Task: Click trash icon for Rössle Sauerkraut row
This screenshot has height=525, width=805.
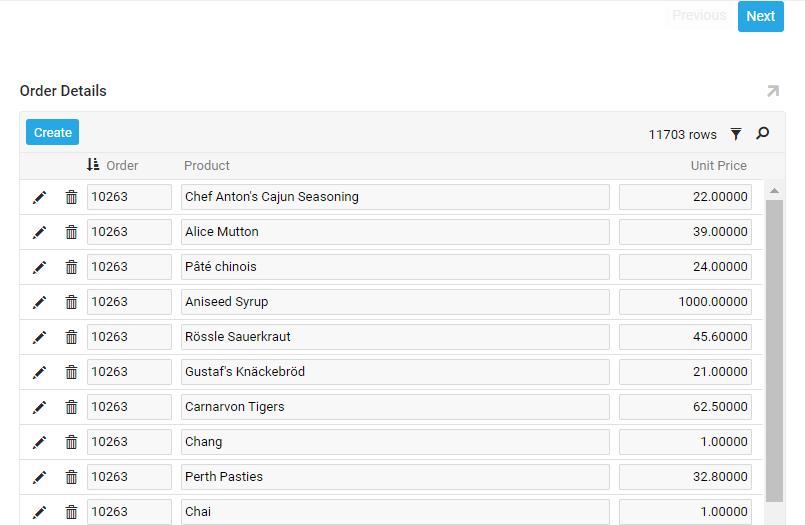Action: pos(71,337)
